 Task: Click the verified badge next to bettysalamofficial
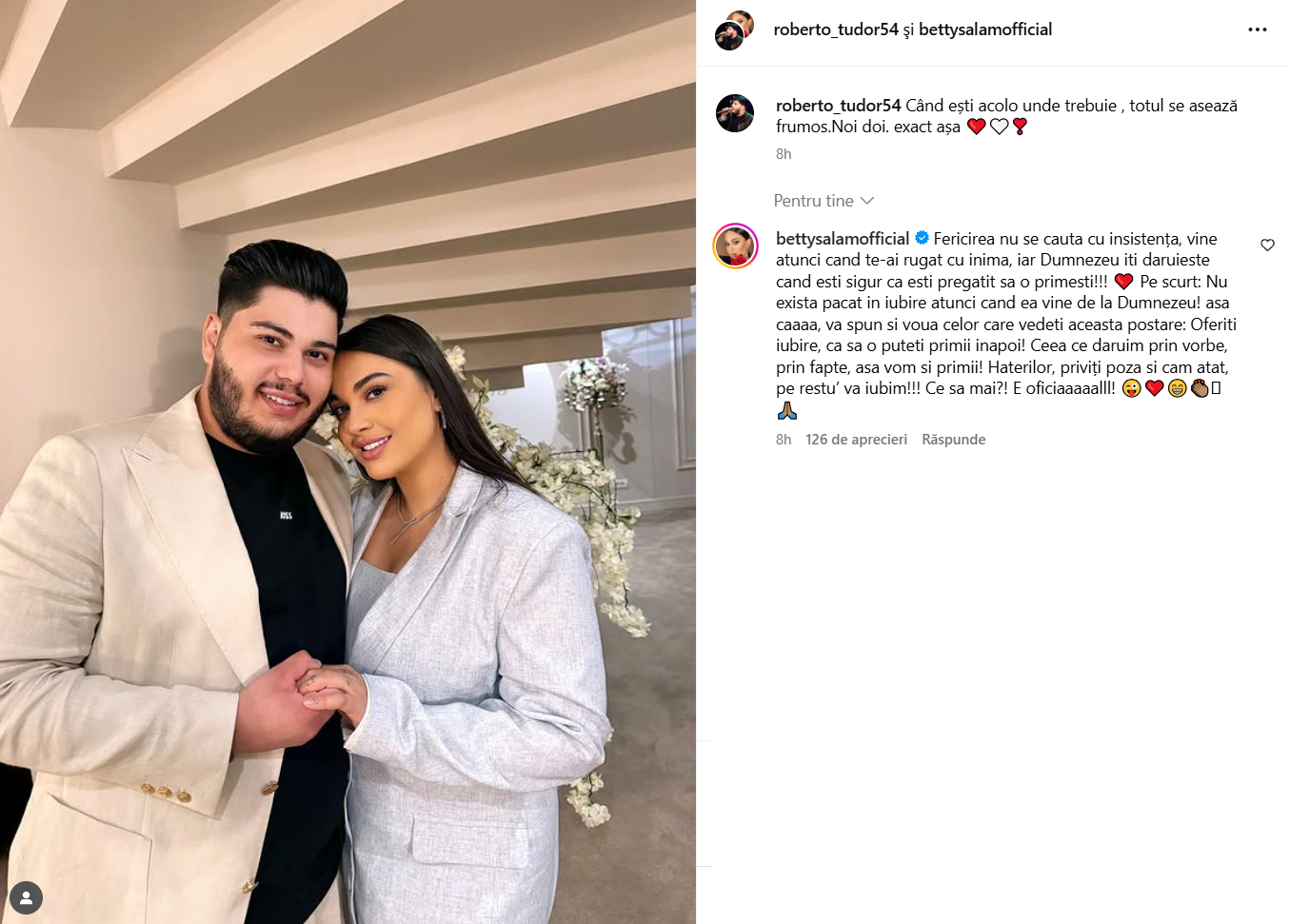pos(922,238)
